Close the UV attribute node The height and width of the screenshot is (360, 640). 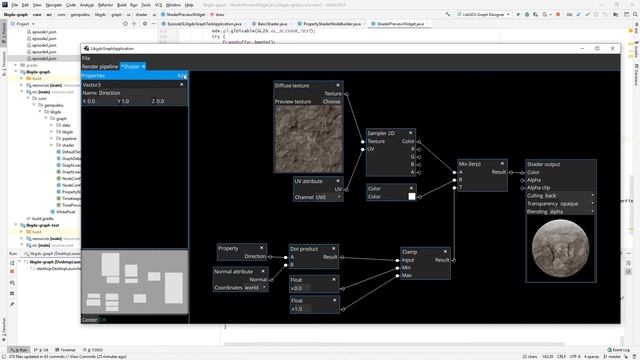pyautogui.click(x=338, y=181)
